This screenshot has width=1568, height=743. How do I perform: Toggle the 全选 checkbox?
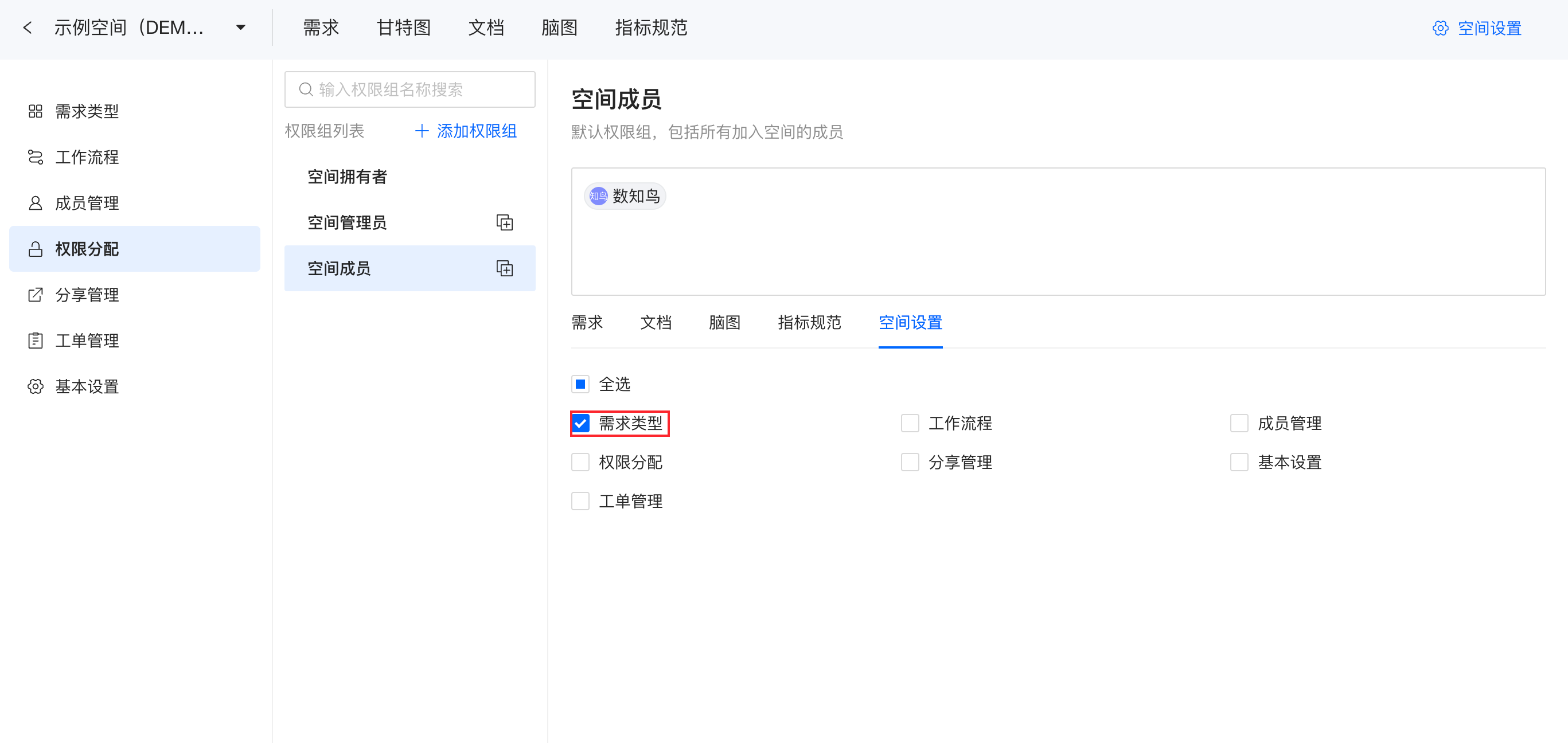[581, 385]
